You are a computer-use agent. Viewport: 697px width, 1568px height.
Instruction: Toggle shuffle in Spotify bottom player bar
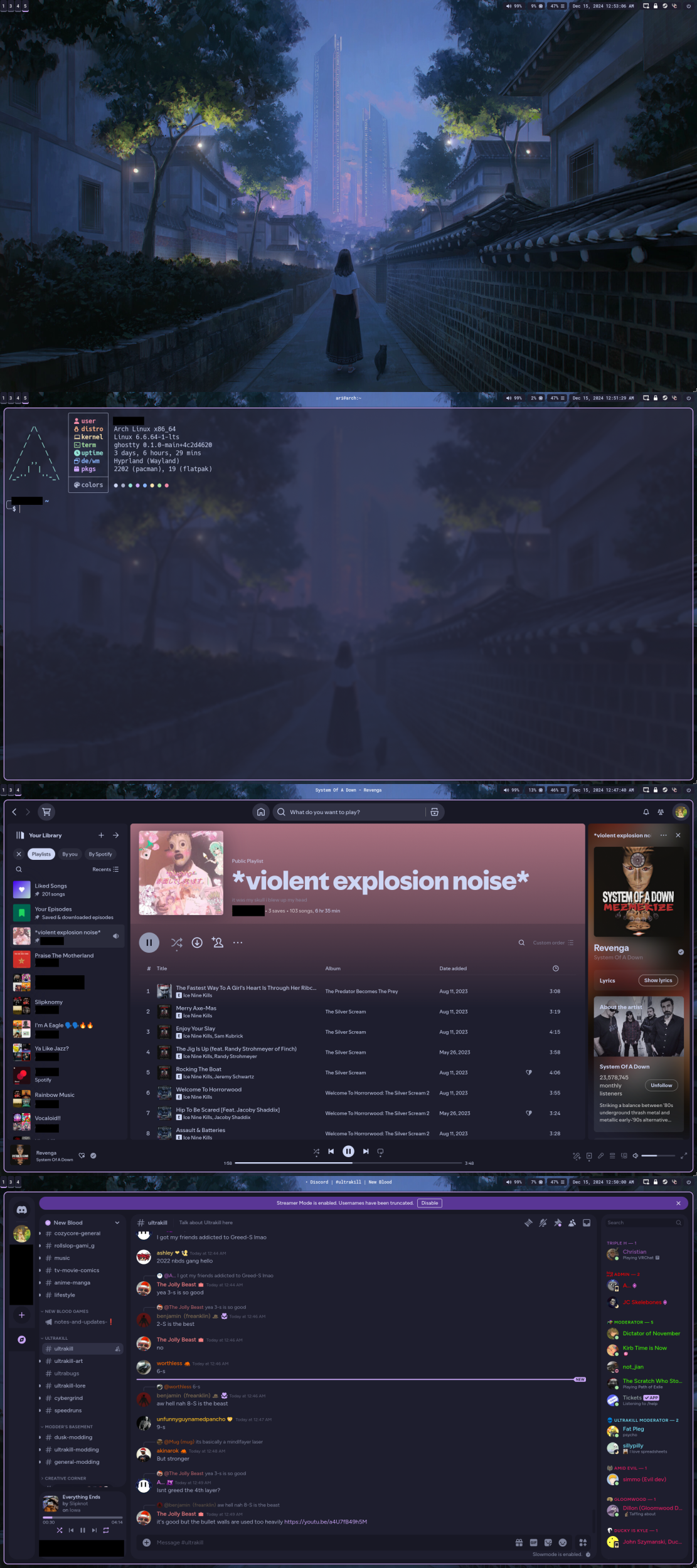point(316,1152)
